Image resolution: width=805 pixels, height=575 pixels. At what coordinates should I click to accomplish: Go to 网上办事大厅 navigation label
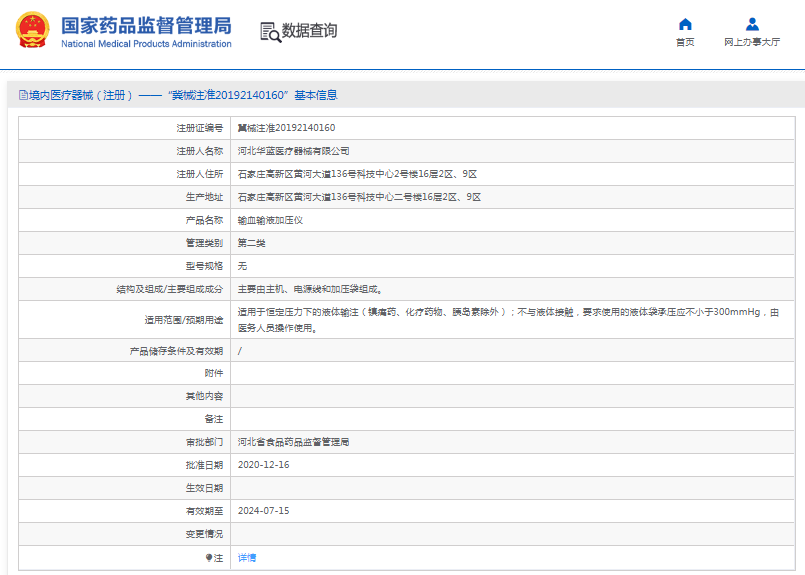tap(752, 43)
